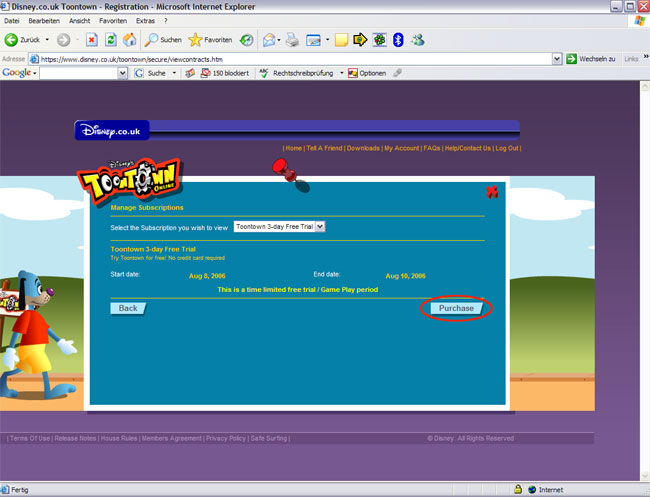Open the Messenger buddy icon
The image size is (650, 497).
(x=418, y=40)
